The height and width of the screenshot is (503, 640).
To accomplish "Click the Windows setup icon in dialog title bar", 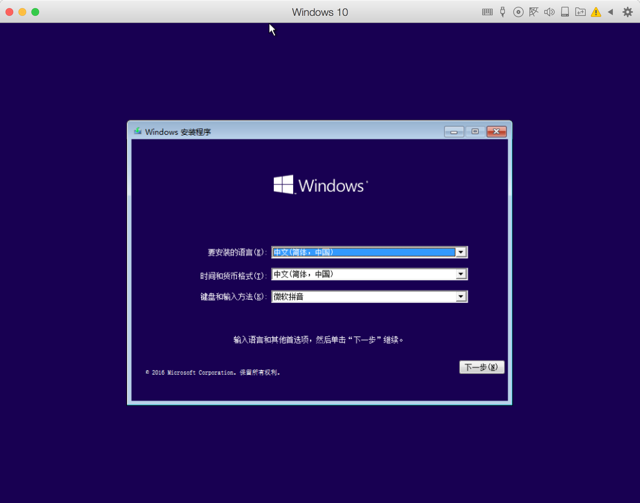I will tap(138, 131).
